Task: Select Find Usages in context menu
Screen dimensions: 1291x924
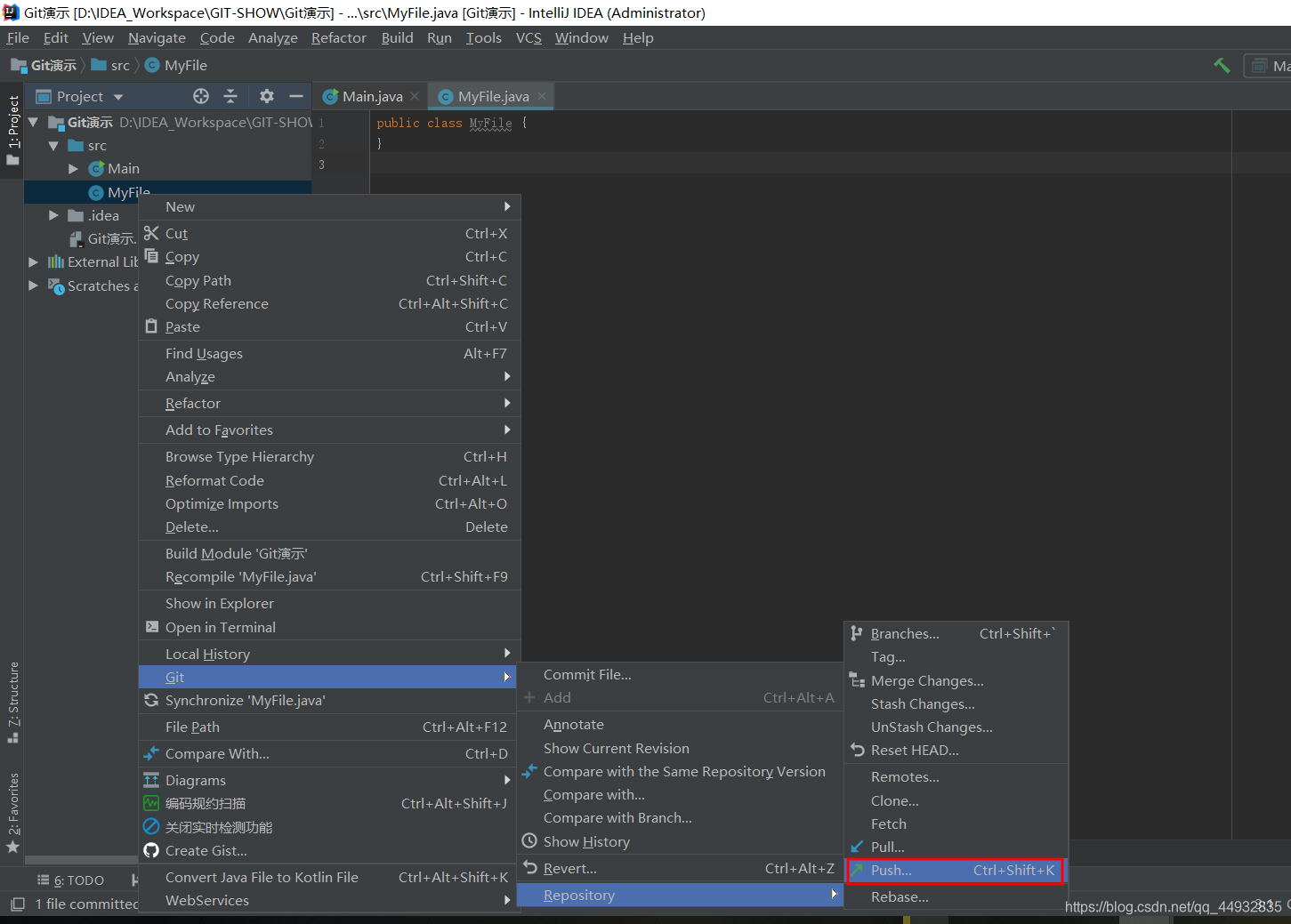Action: (x=329, y=353)
